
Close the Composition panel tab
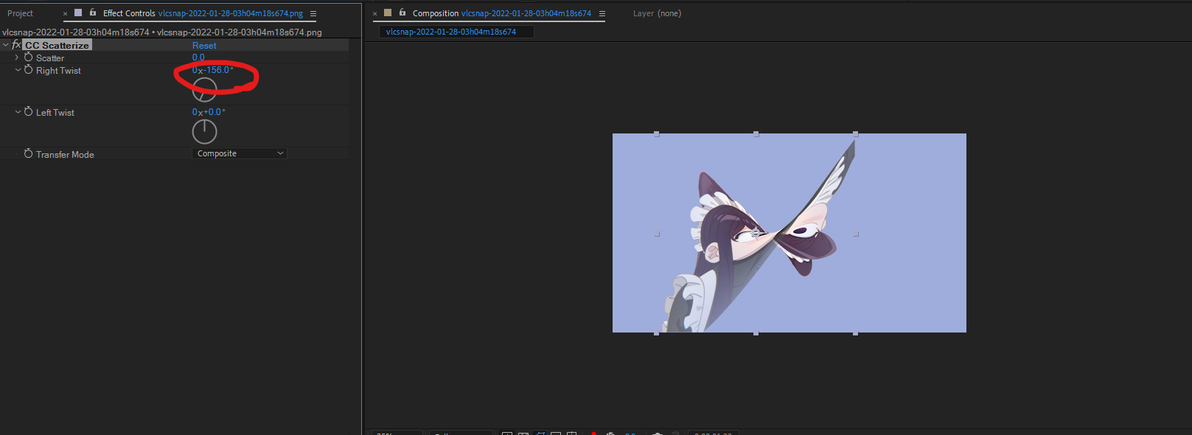[x=375, y=14]
